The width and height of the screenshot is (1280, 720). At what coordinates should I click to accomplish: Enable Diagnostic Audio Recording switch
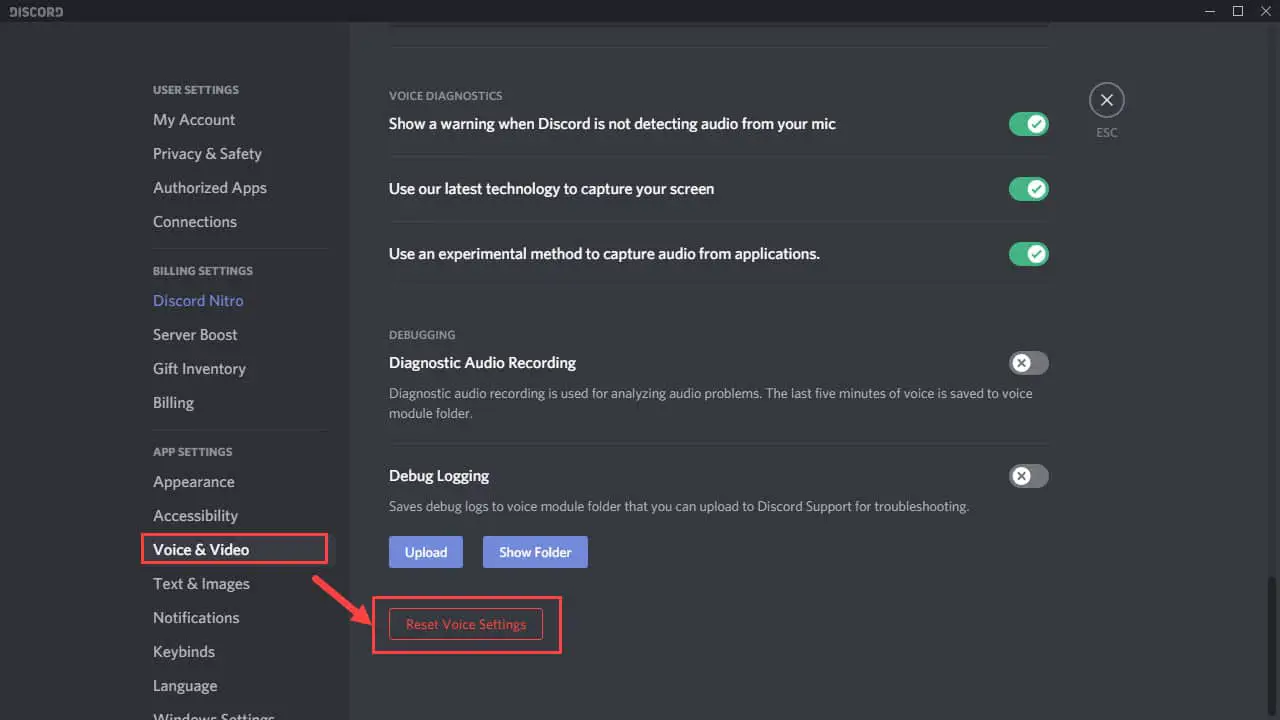[x=1028, y=363]
